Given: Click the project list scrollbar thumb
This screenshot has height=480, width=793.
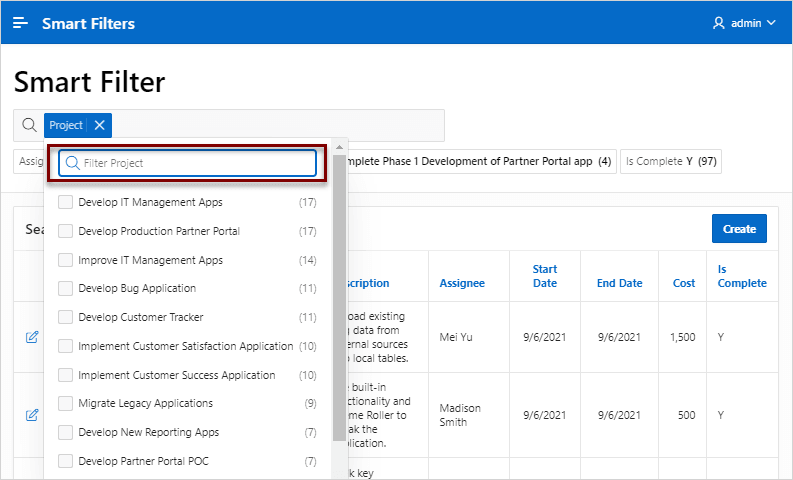Looking at the screenshot, I should pos(339,298).
